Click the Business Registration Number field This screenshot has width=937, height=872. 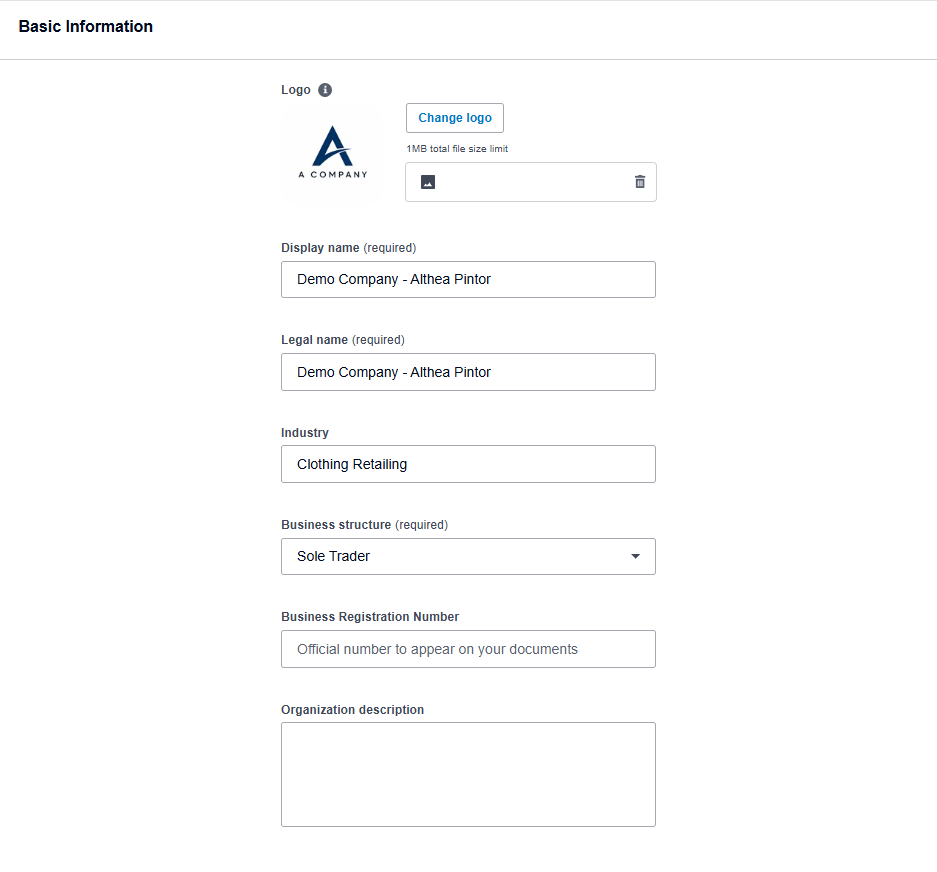(468, 649)
